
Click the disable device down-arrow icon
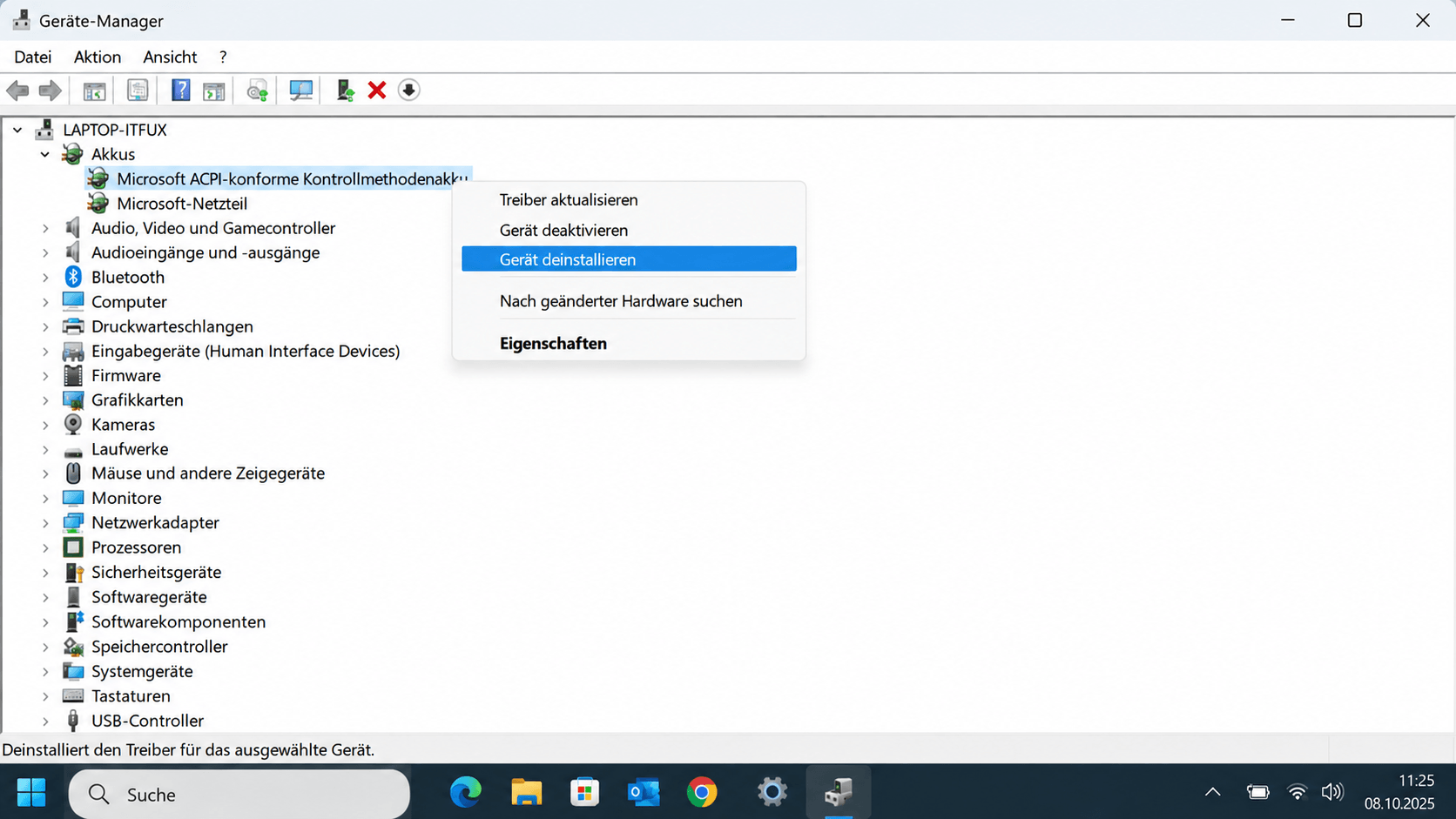408,90
